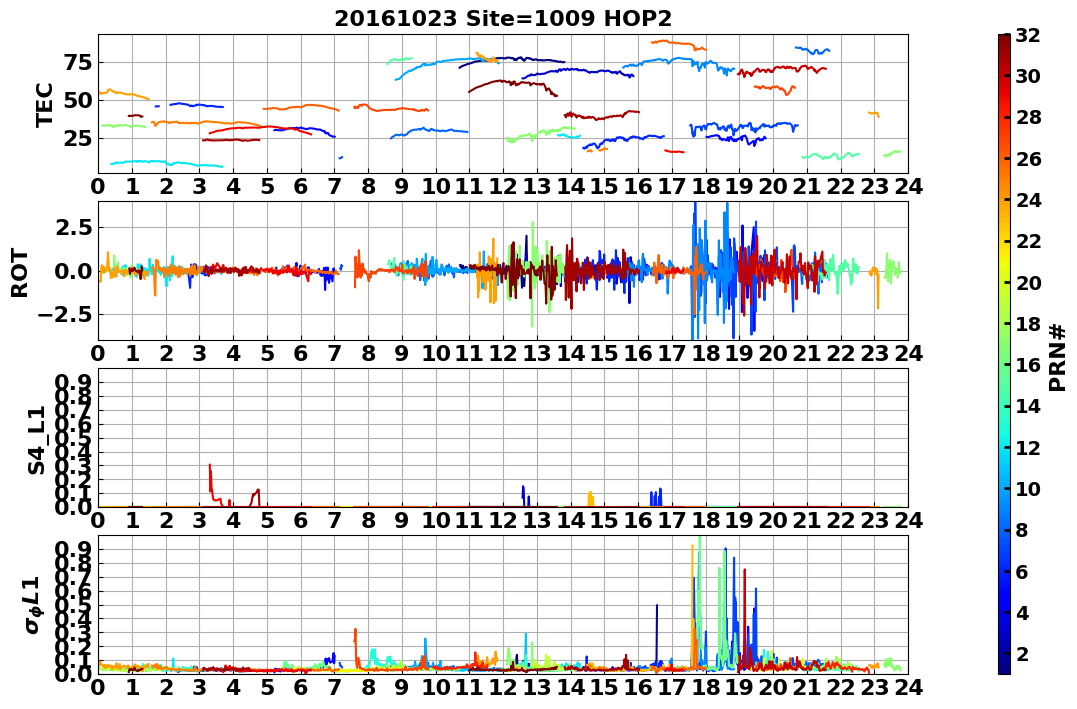Click hour 4 tick under the S4_L1 panel

click(x=234, y=520)
